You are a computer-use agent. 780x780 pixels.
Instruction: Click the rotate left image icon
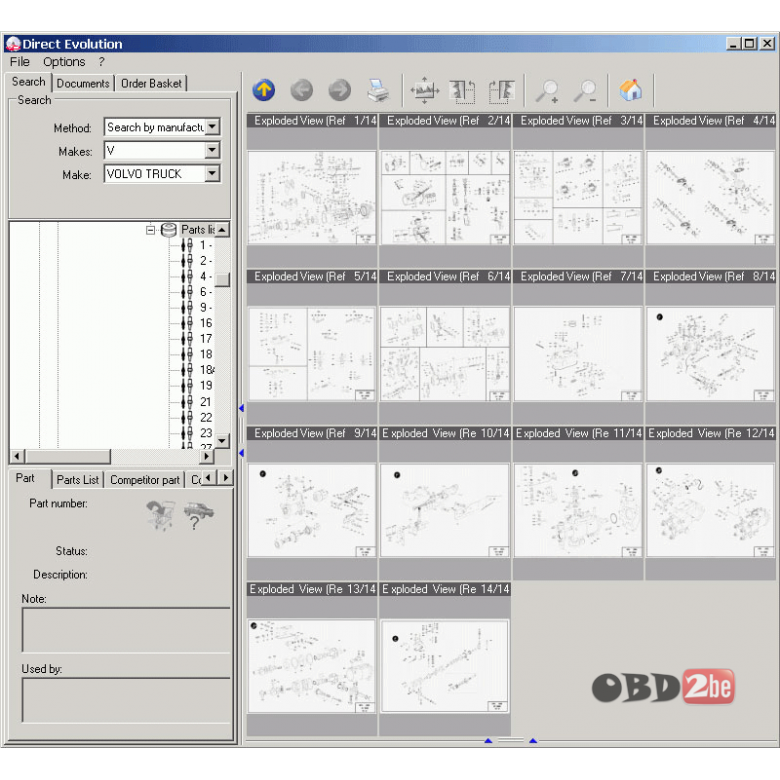(462, 91)
